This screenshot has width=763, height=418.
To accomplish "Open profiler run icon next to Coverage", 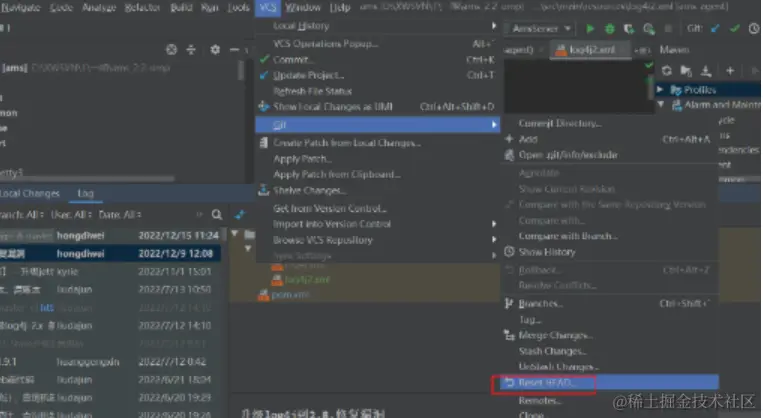I will tap(649, 29).
